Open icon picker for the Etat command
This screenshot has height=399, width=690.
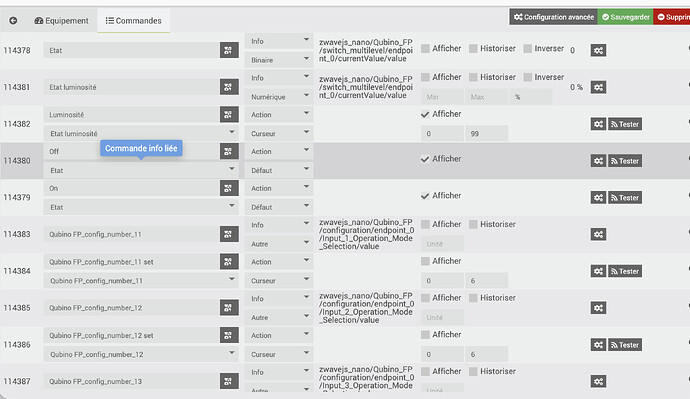pyautogui.click(x=229, y=50)
